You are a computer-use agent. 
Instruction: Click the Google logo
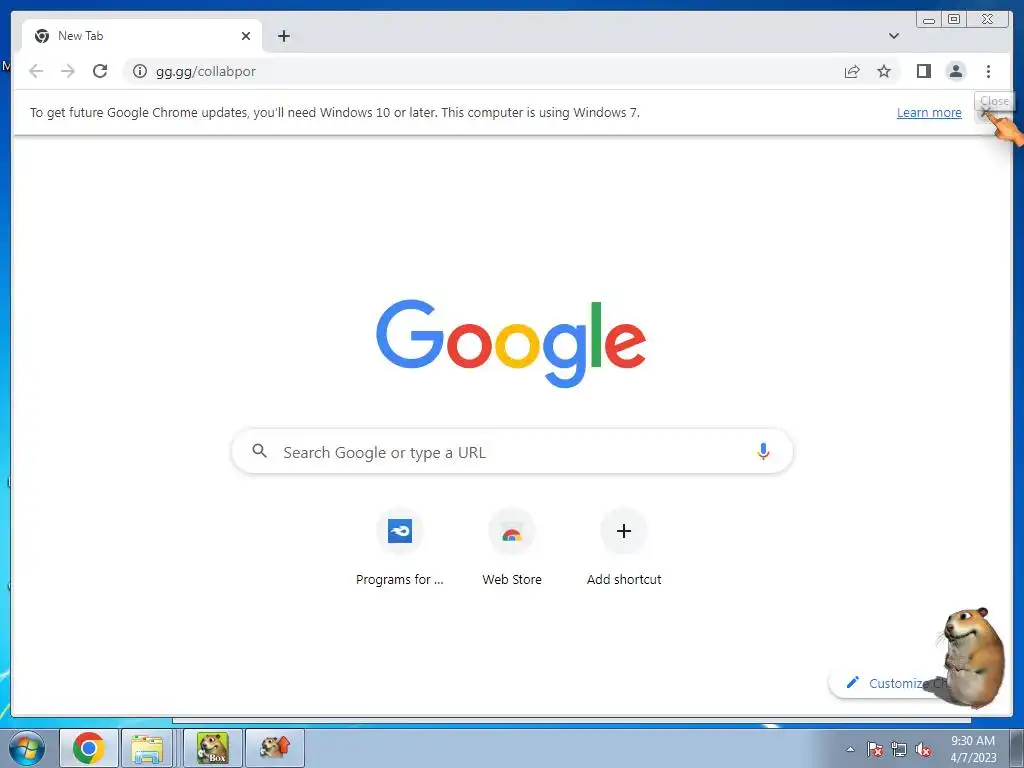coord(511,343)
